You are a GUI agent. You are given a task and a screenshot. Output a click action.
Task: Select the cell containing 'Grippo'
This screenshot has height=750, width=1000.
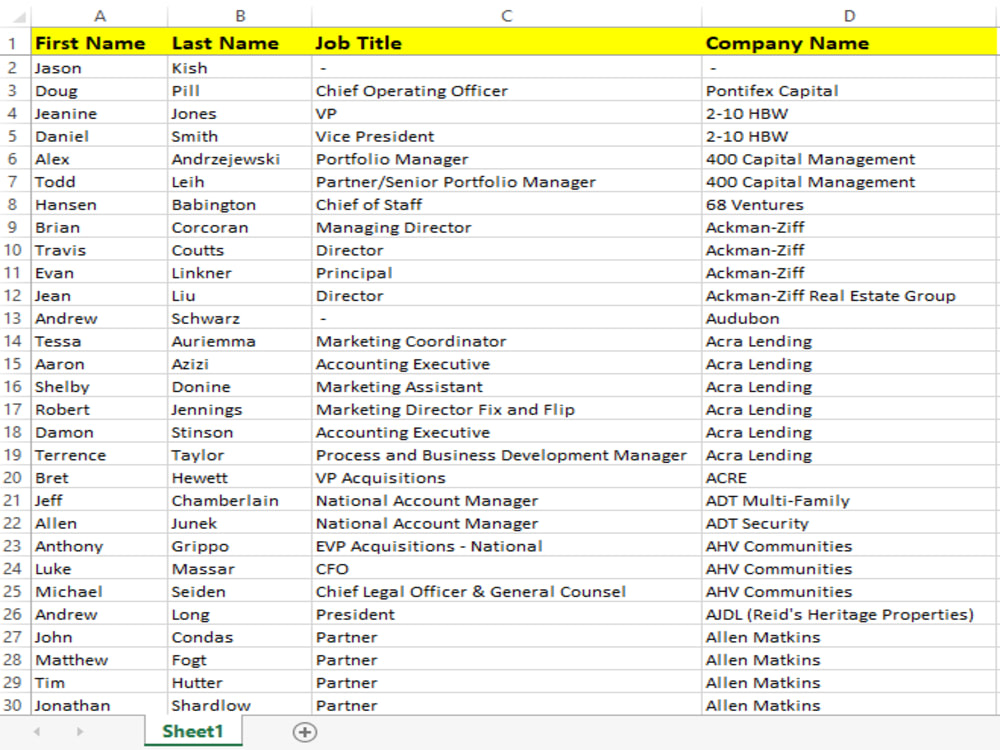240,546
